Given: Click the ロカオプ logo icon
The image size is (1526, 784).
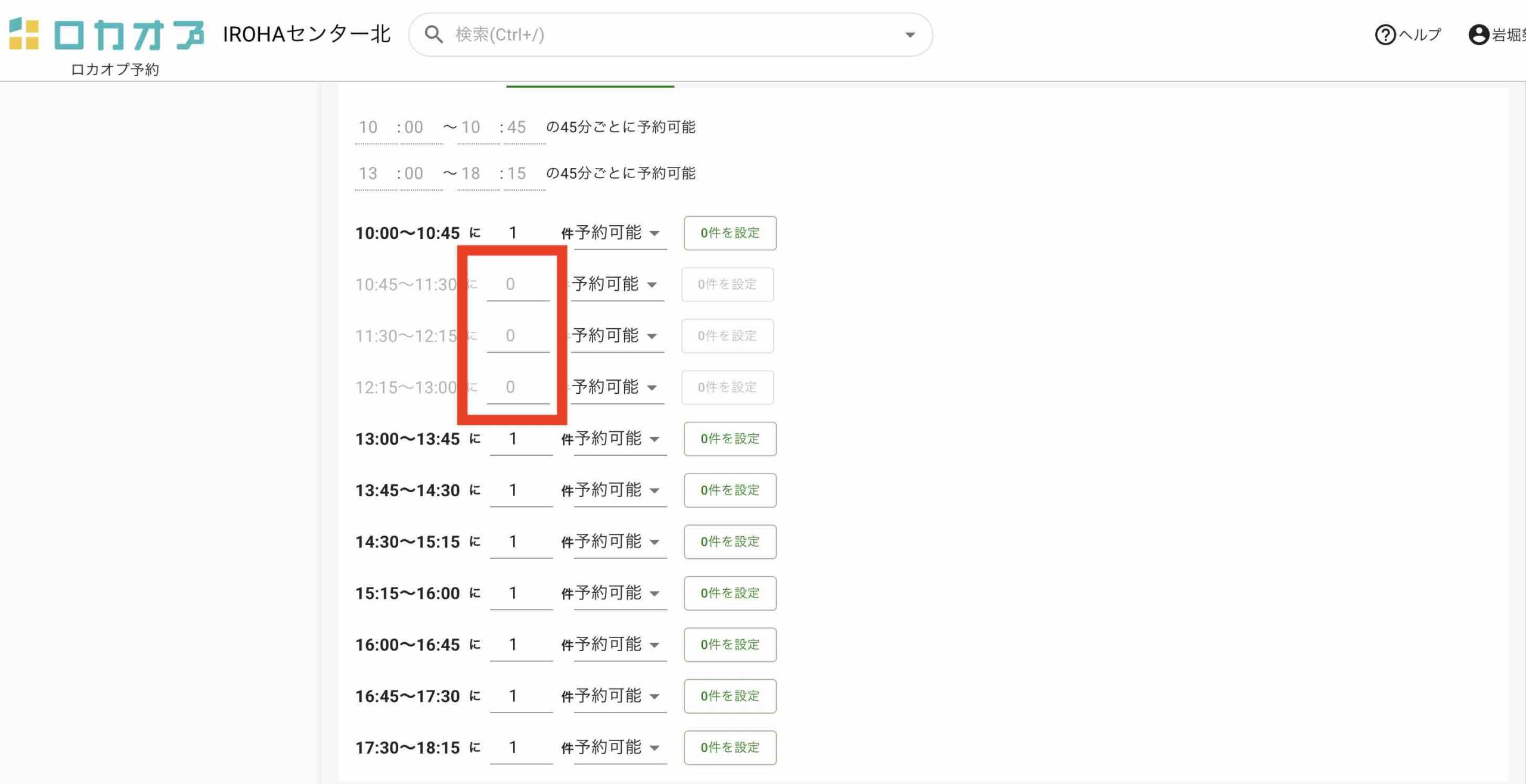Looking at the screenshot, I should [x=24, y=34].
